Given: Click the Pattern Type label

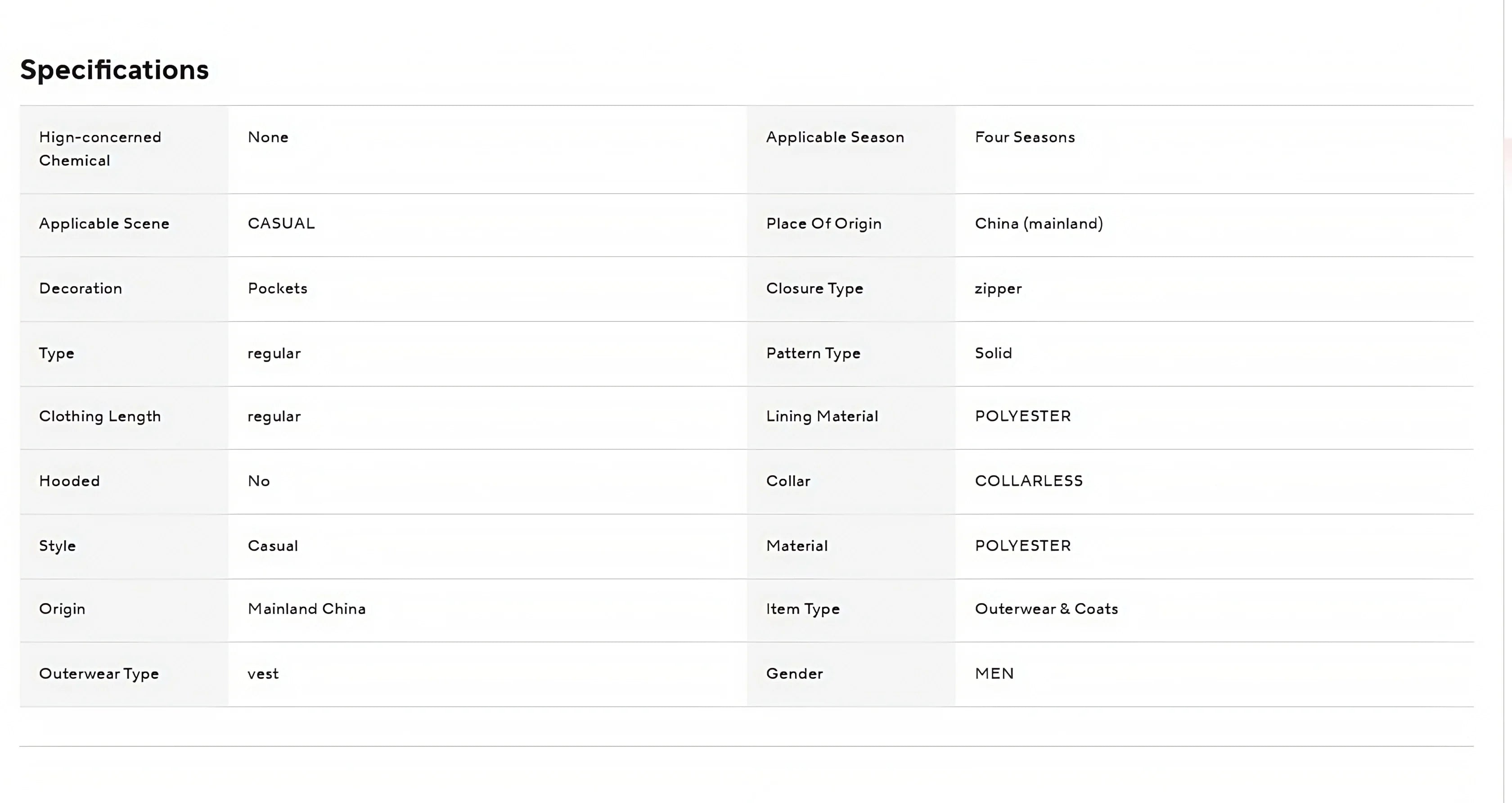Looking at the screenshot, I should (813, 353).
